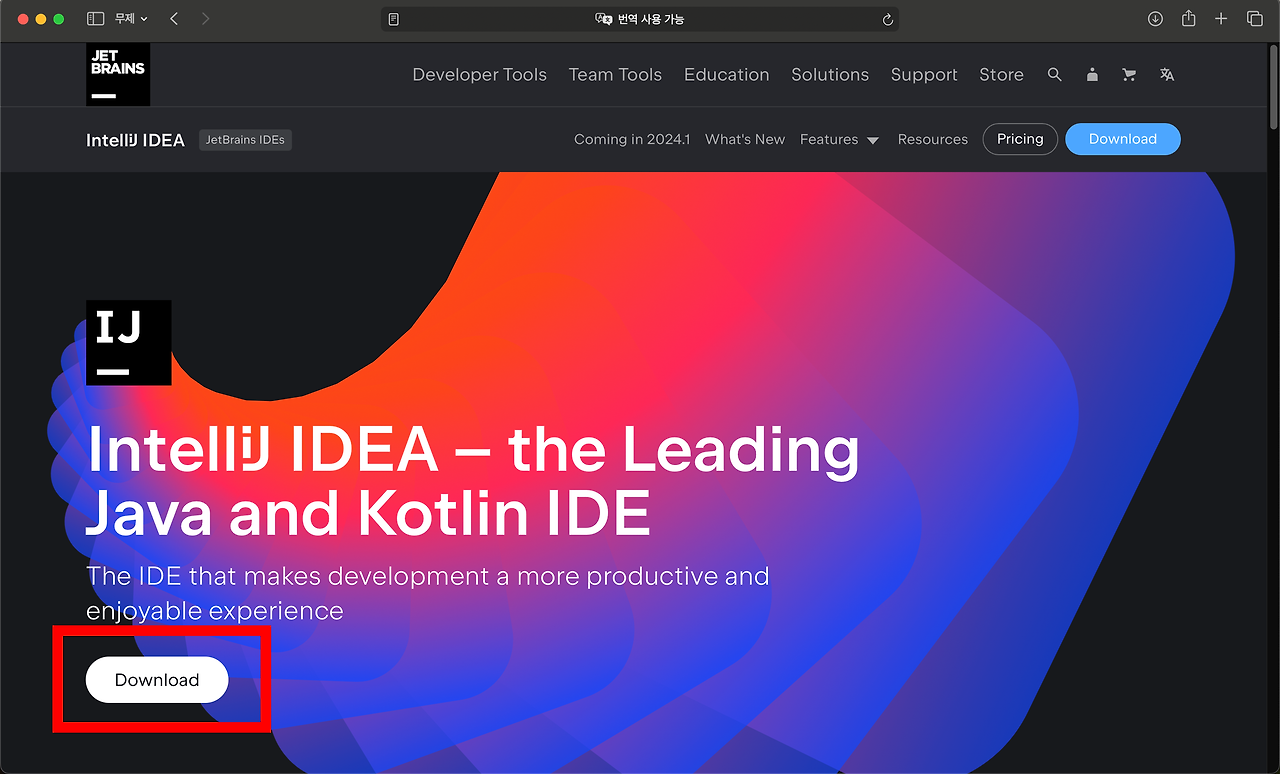Click the JetBrains logo
The height and width of the screenshot is (774, 1280).
(117, 74)
